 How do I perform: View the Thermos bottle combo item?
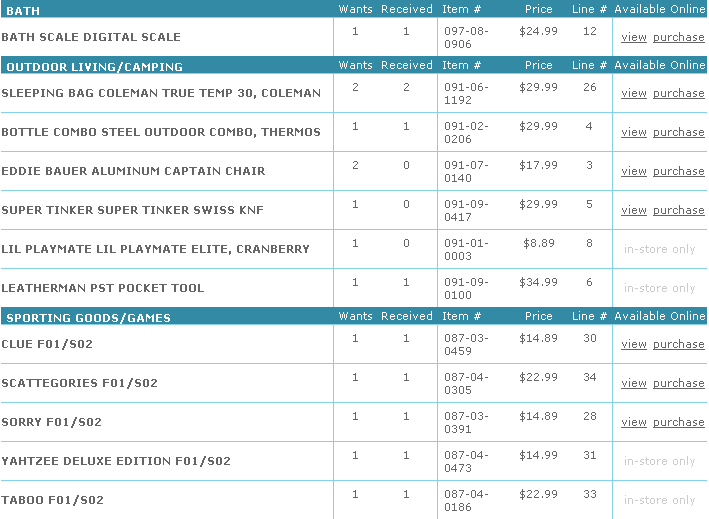tap(633, 132)
